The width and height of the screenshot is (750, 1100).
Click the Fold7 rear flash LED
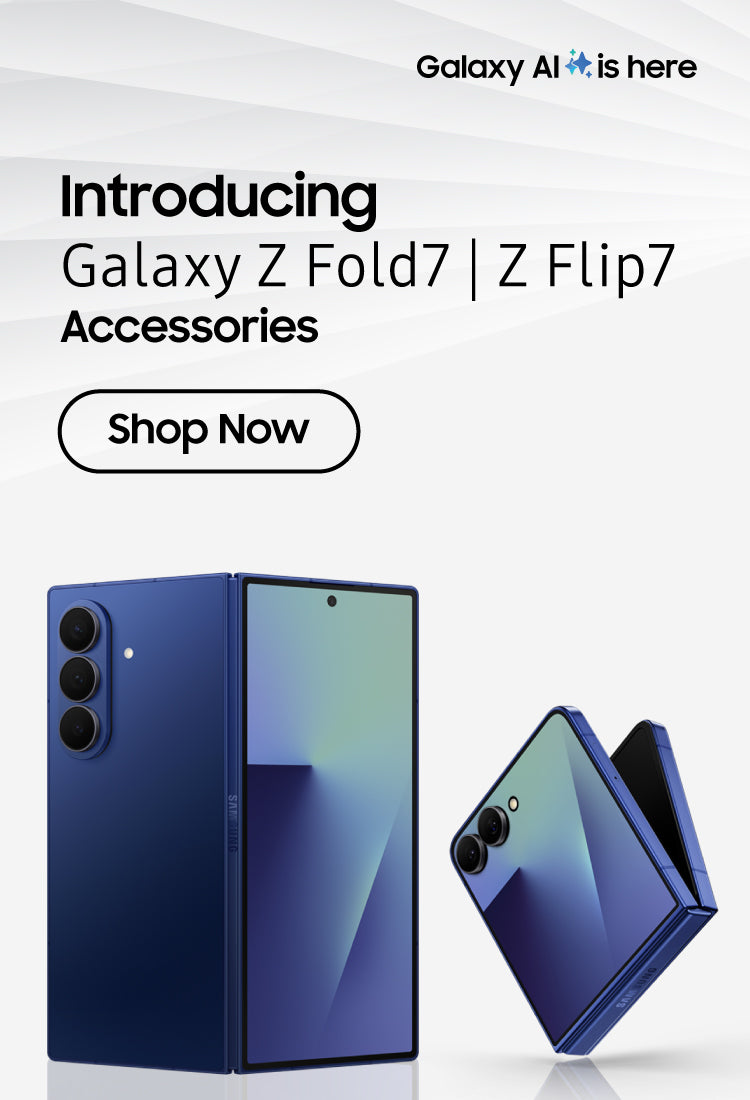point(128,653)
